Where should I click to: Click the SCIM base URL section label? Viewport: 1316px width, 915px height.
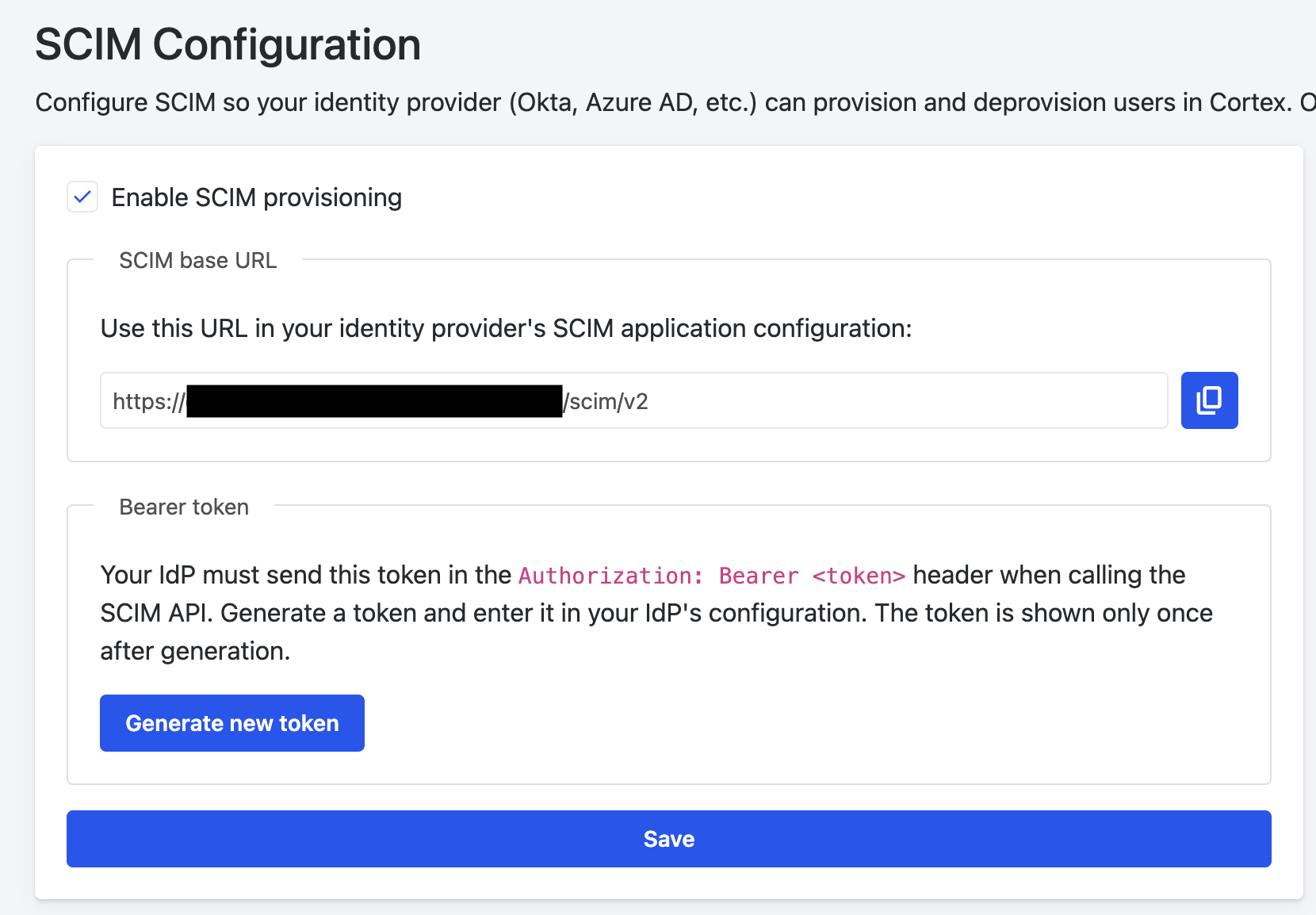[197, 260]
